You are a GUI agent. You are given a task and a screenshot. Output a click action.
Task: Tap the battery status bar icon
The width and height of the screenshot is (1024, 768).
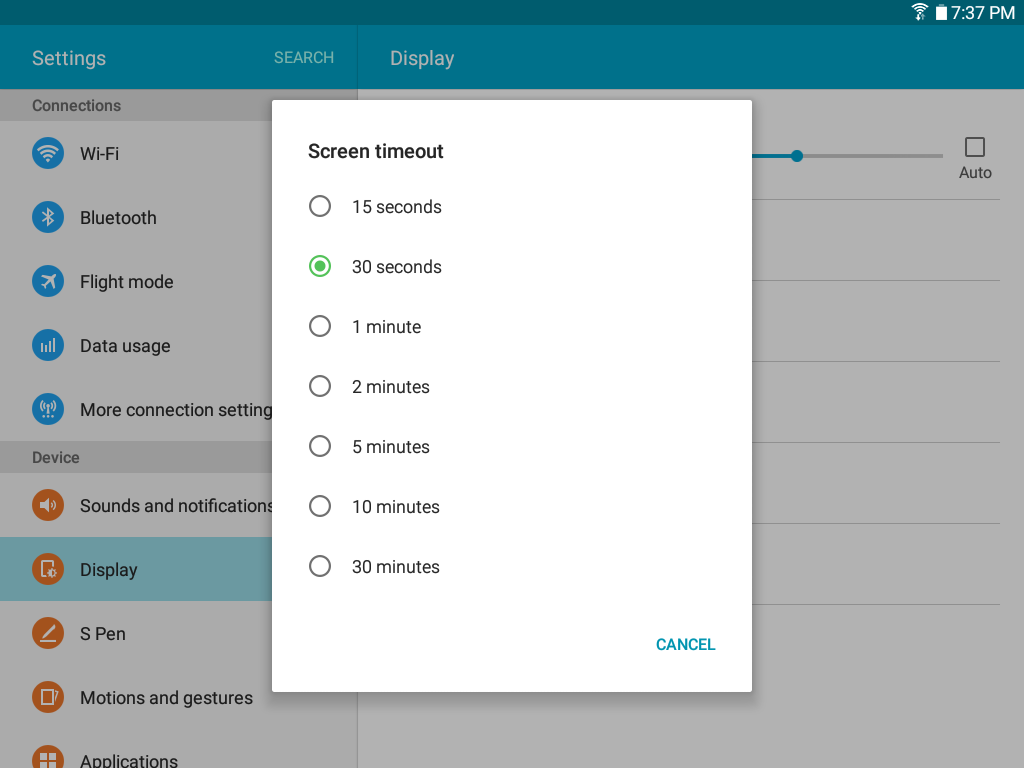pos(941,12)
